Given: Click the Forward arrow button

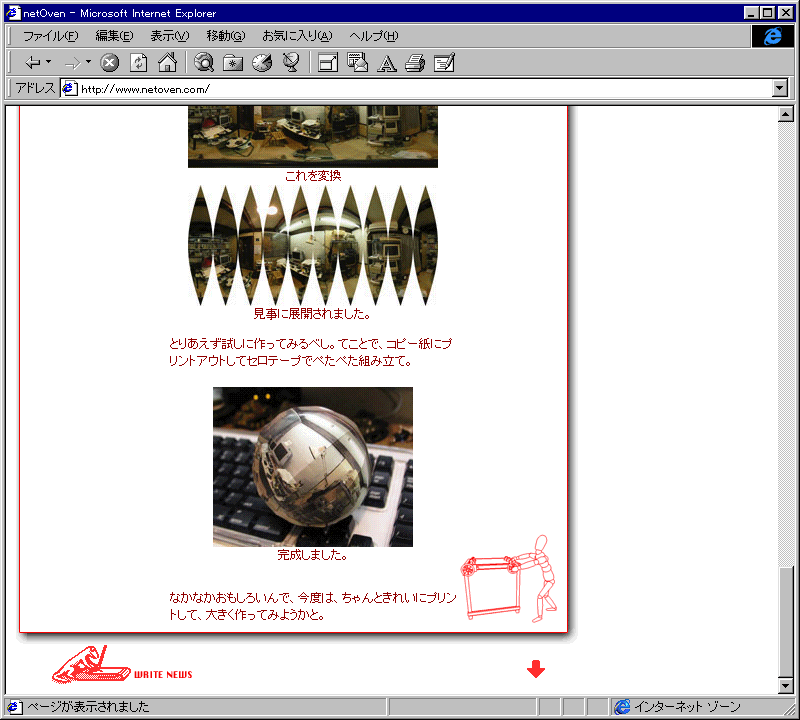Looking at the screenshot, I should click(73, 63).
